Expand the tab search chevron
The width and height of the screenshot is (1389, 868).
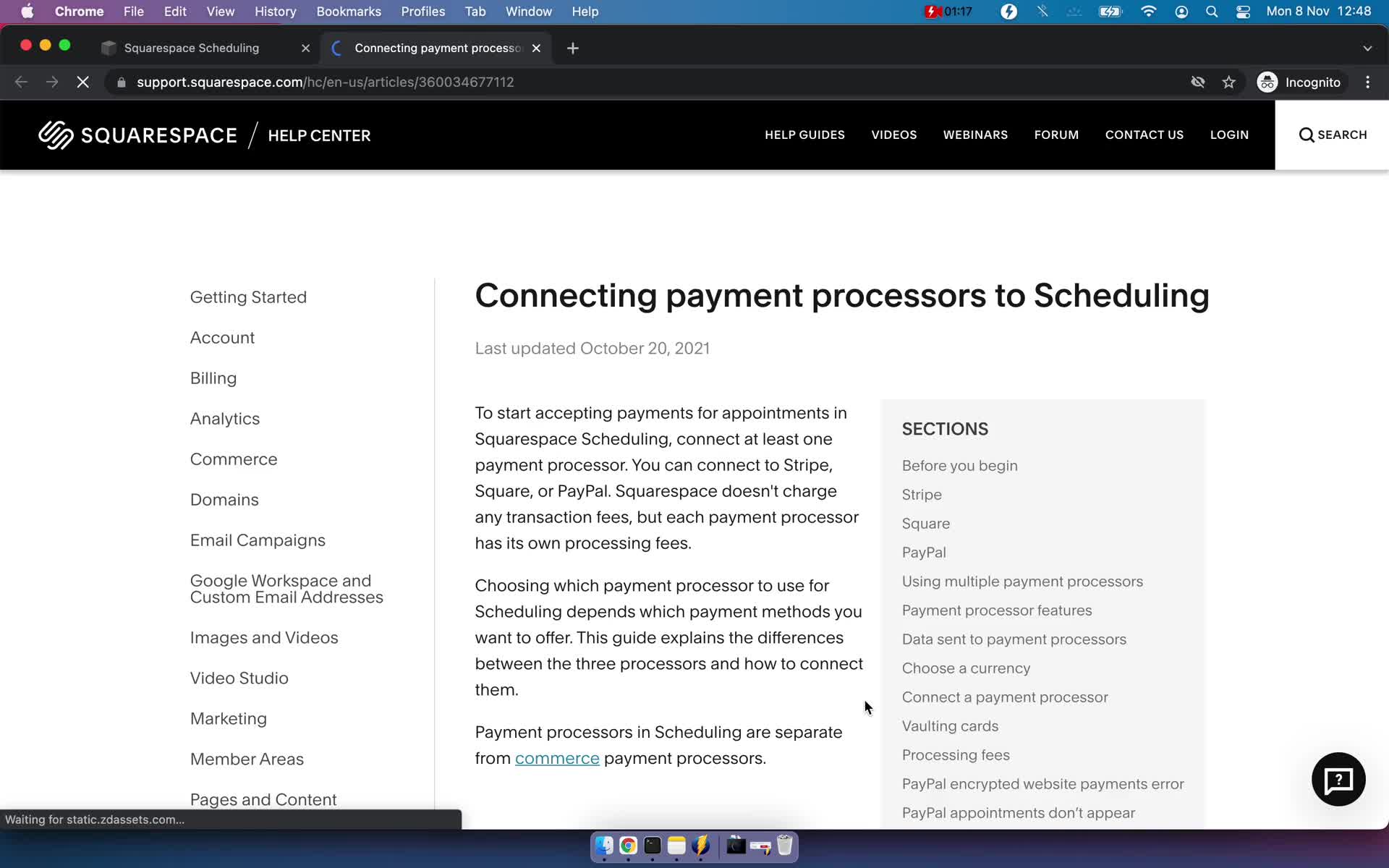coord(1367,48)
